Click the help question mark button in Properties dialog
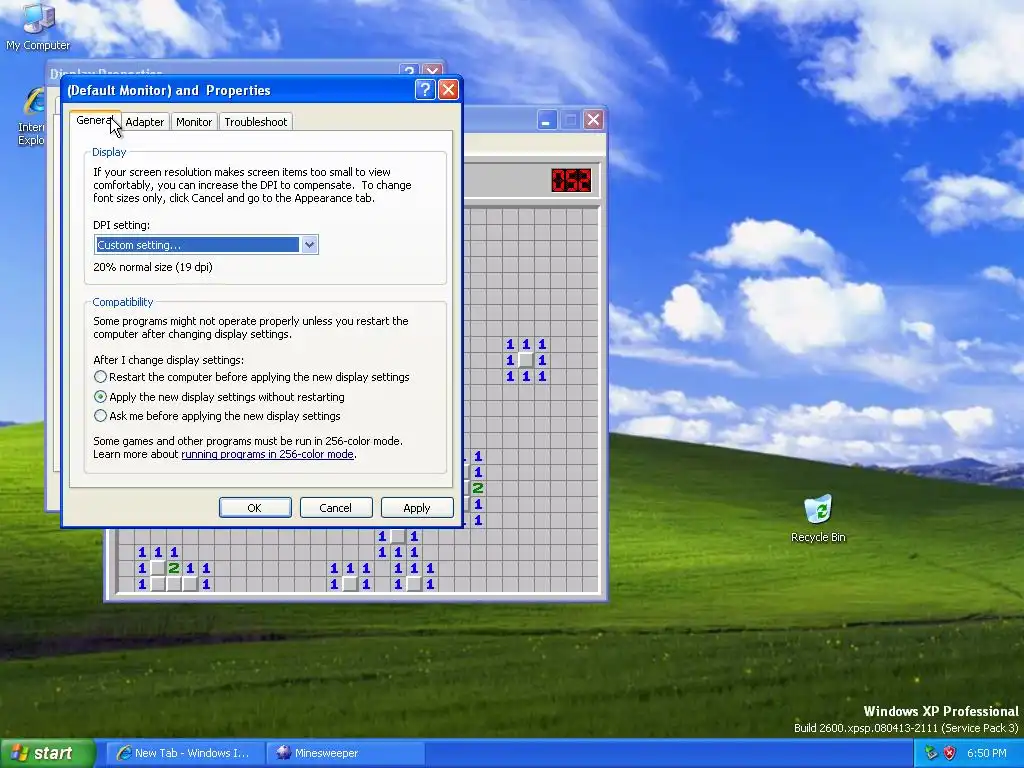This screenshot has width=1024, height=768. [x=424, y=89]
